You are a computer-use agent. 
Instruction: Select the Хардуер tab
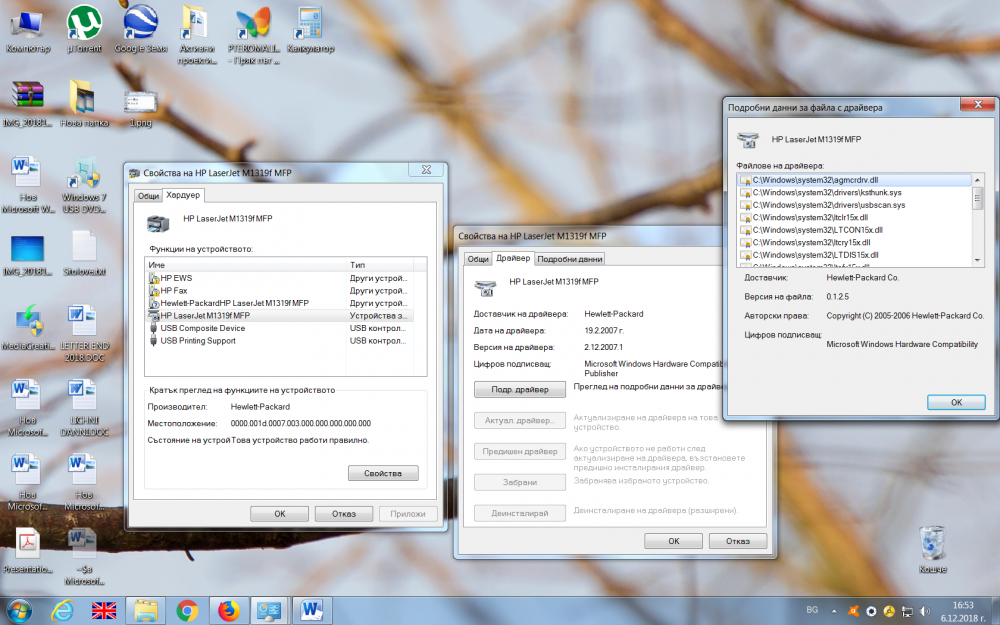[183, 195]
